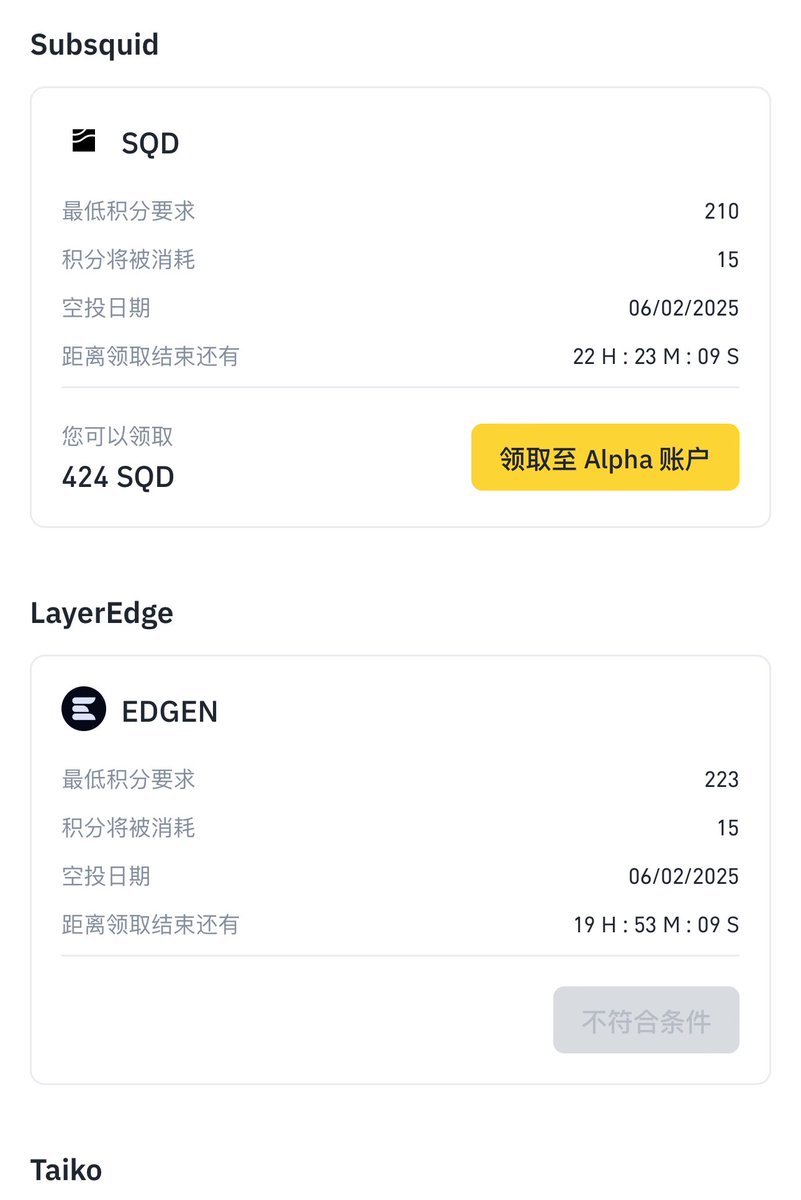Screen dimensions: 801x1200
Task: Click the 210 minimum points value
Action: 721,211
